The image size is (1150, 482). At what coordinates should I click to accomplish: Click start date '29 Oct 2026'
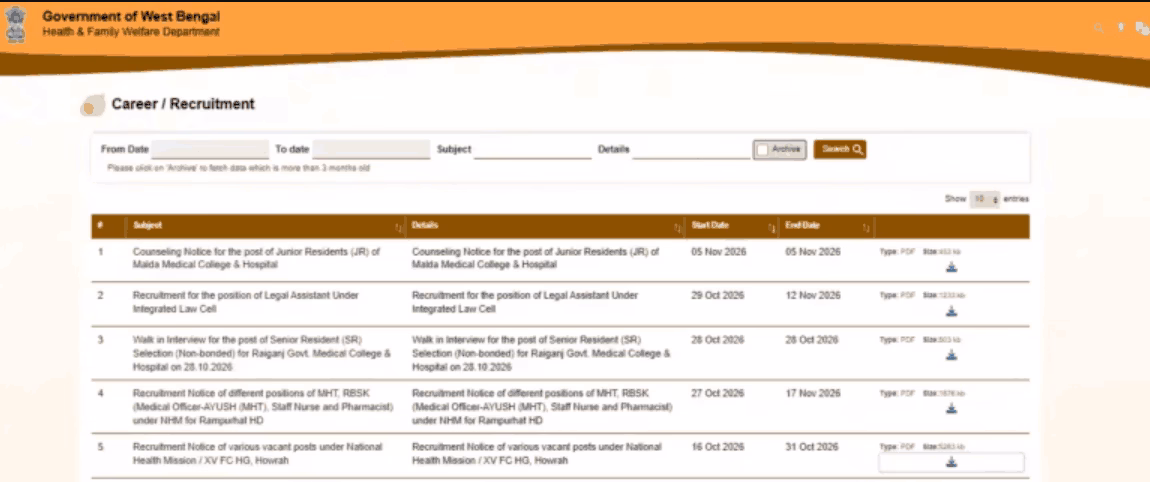718,296
